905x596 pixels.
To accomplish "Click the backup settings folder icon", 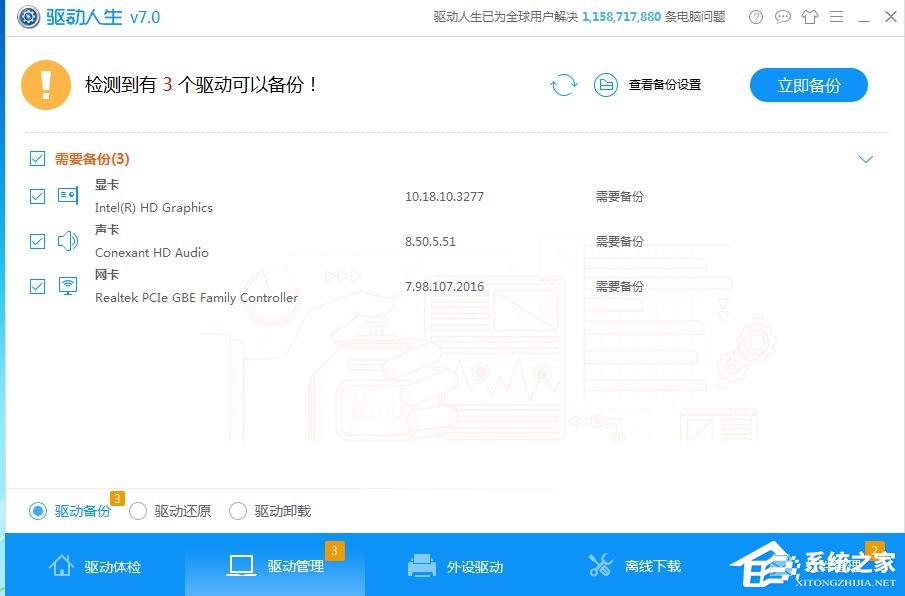I will point(607,85).
